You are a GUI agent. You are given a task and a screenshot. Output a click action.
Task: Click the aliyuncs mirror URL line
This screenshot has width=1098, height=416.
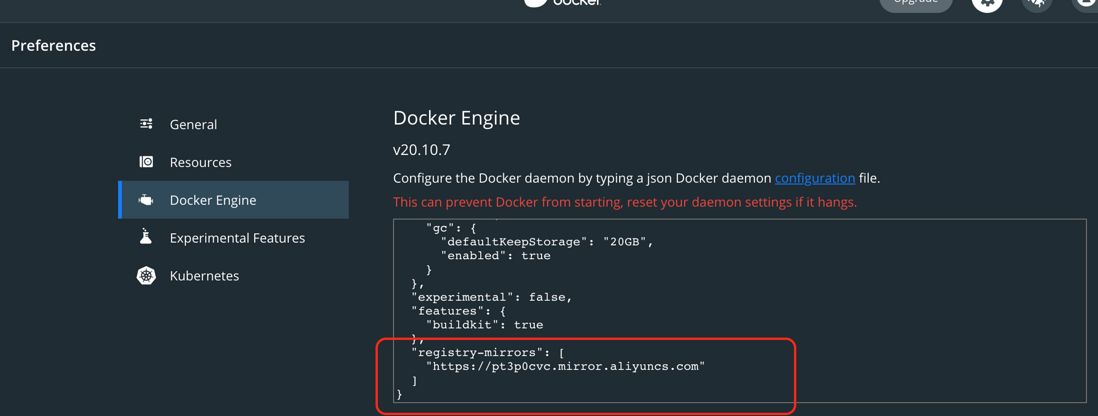pos(565,367)
